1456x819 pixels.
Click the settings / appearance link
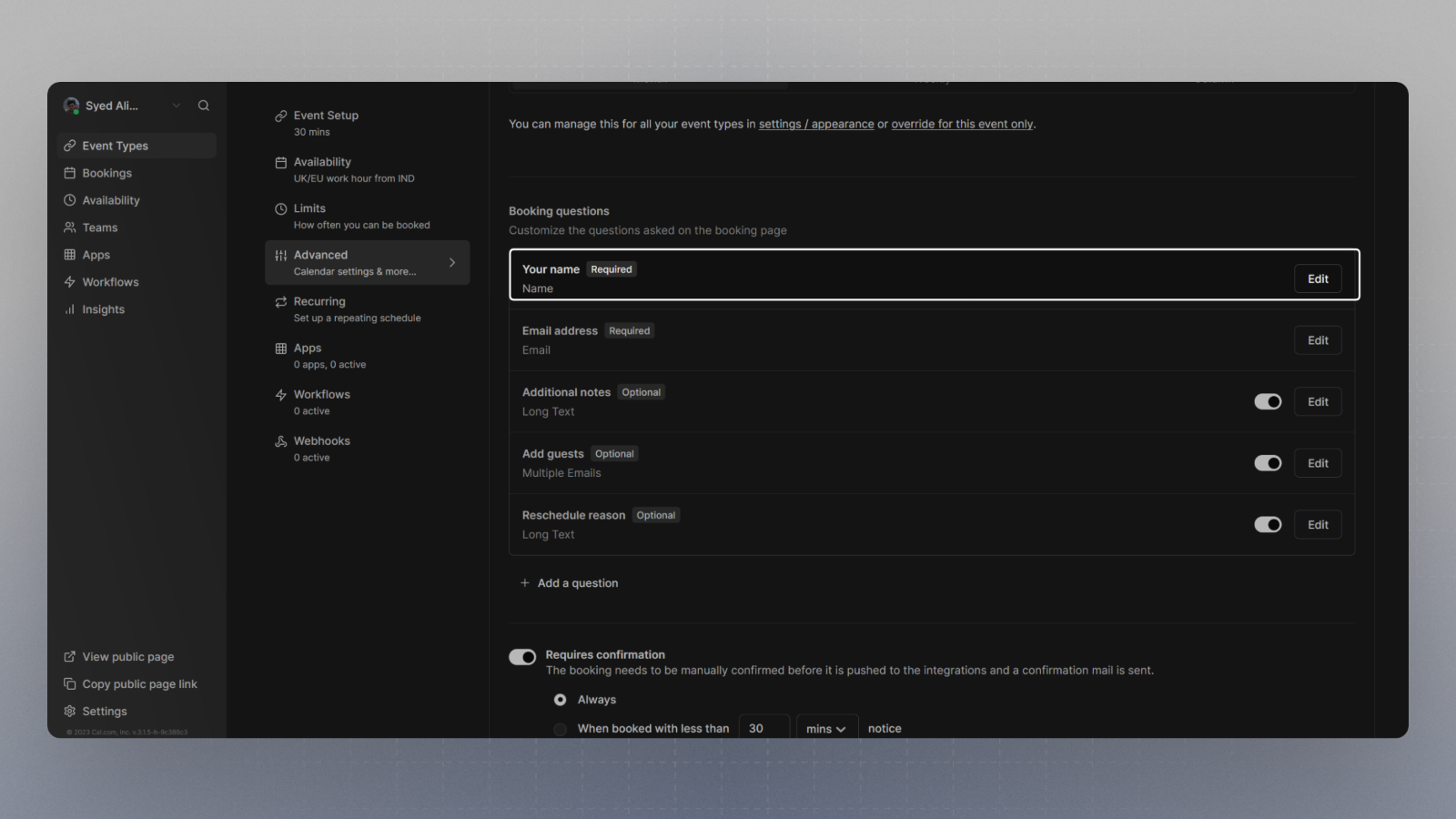816,124
